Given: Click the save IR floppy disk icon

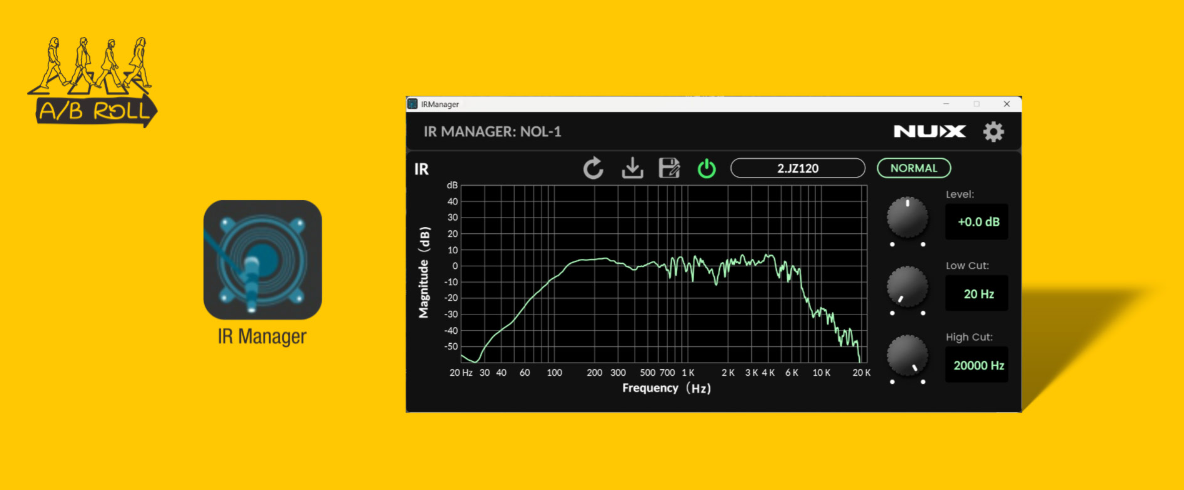Looking at the screenshot, I should [669, 168].
